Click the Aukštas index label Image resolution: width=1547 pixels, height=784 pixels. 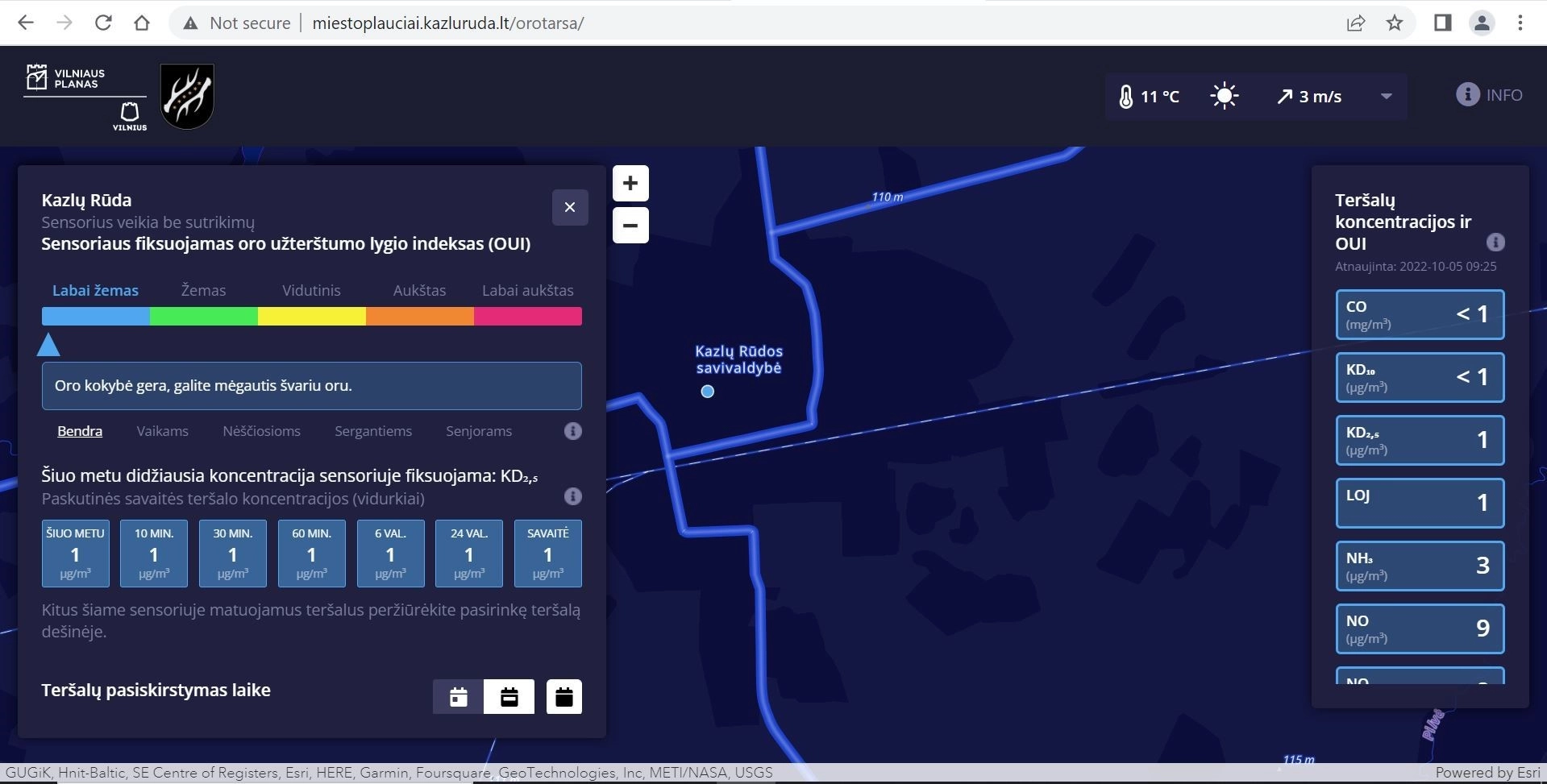click(x=419, y=290)
